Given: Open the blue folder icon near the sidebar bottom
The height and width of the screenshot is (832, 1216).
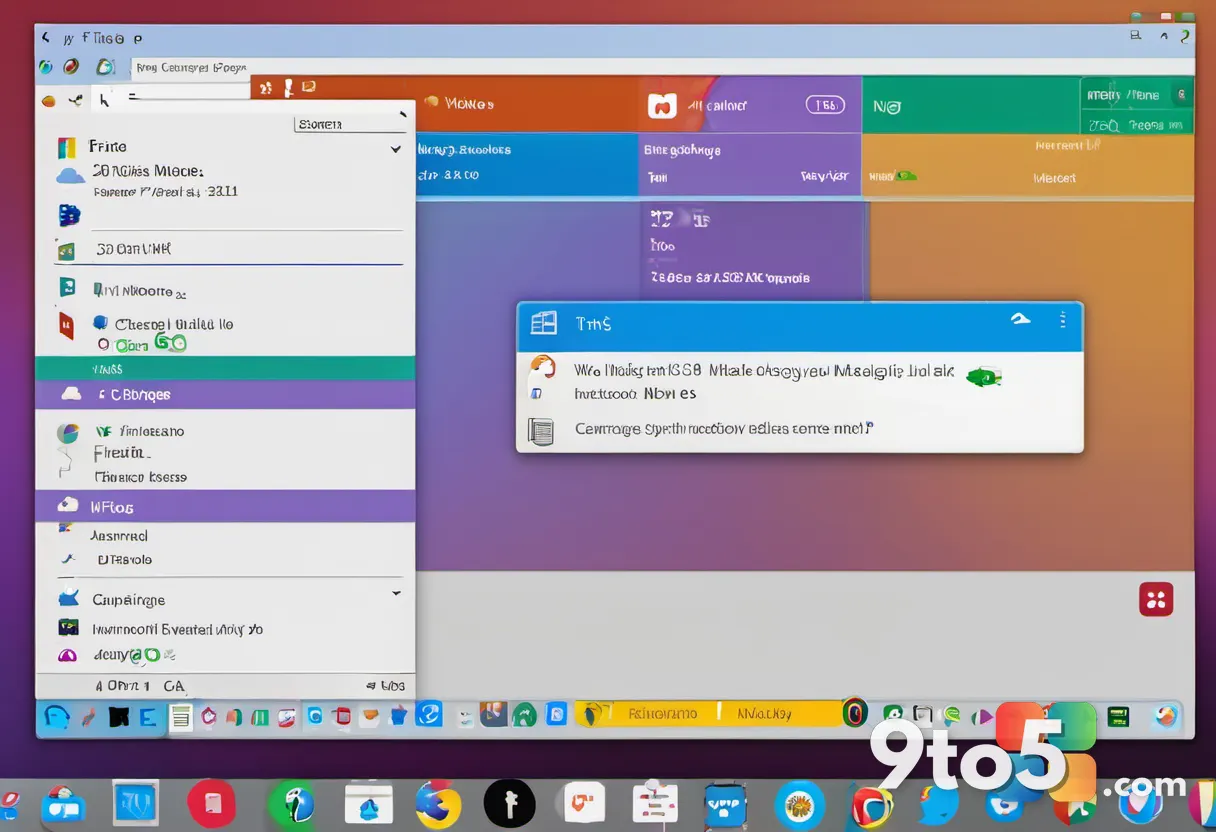Looking at the screenshot, I should point(68,599).
